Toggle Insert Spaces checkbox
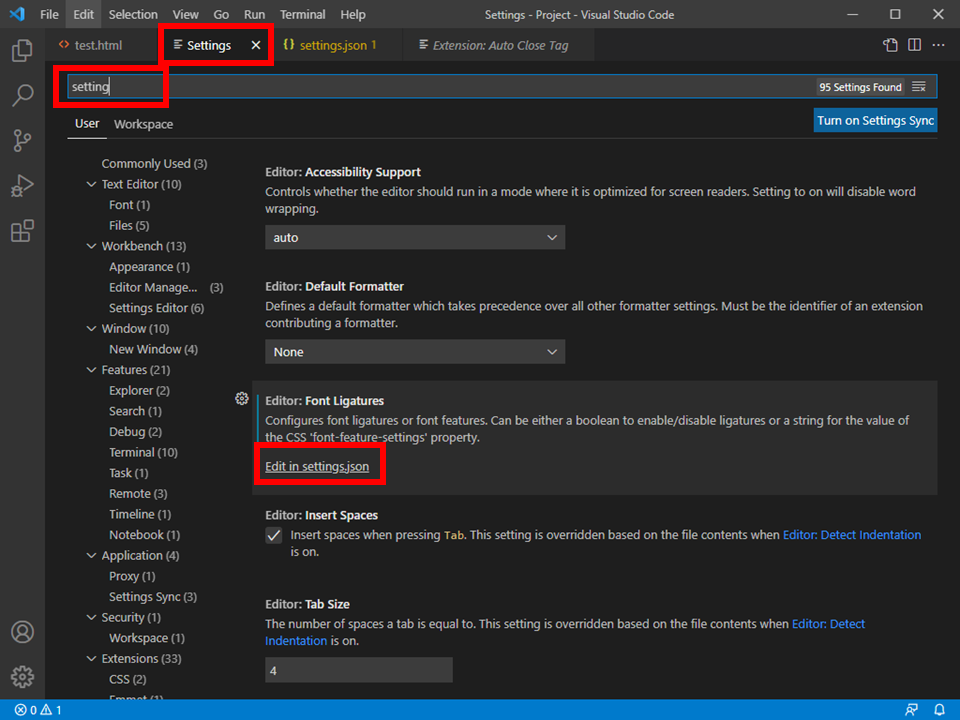 pyautogui.click(x=274, y=535)
